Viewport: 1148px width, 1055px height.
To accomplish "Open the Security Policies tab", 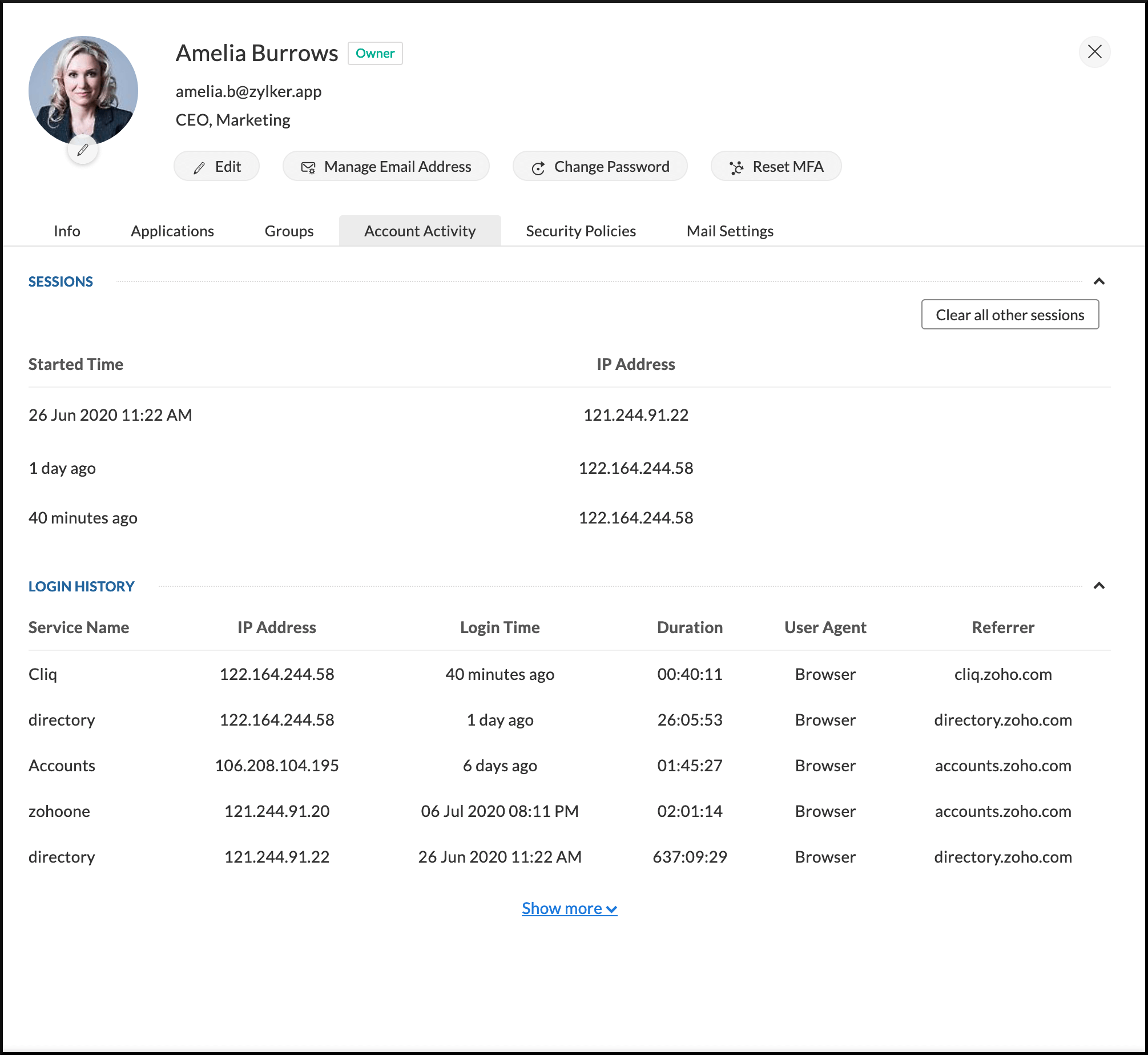I will [x=581, y=231].
